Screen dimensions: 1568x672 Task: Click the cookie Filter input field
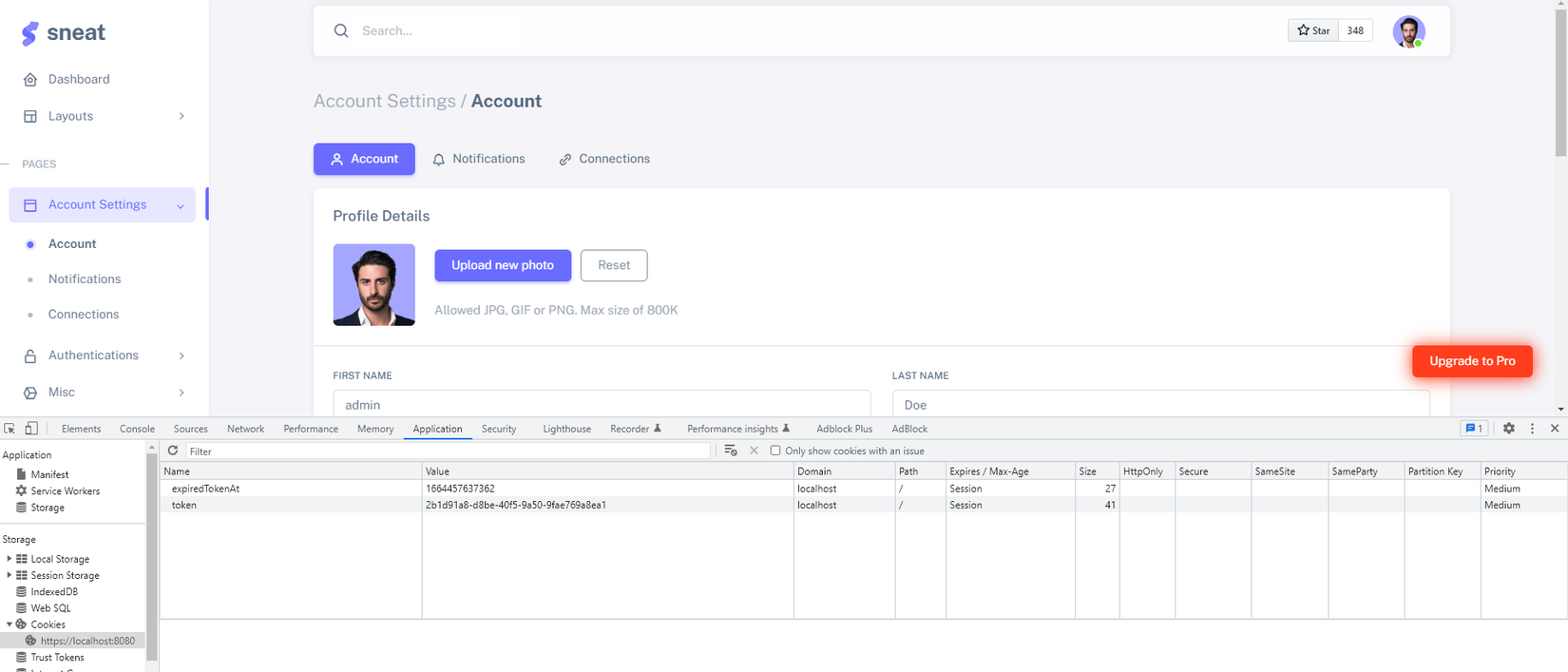tap(447, 451)
